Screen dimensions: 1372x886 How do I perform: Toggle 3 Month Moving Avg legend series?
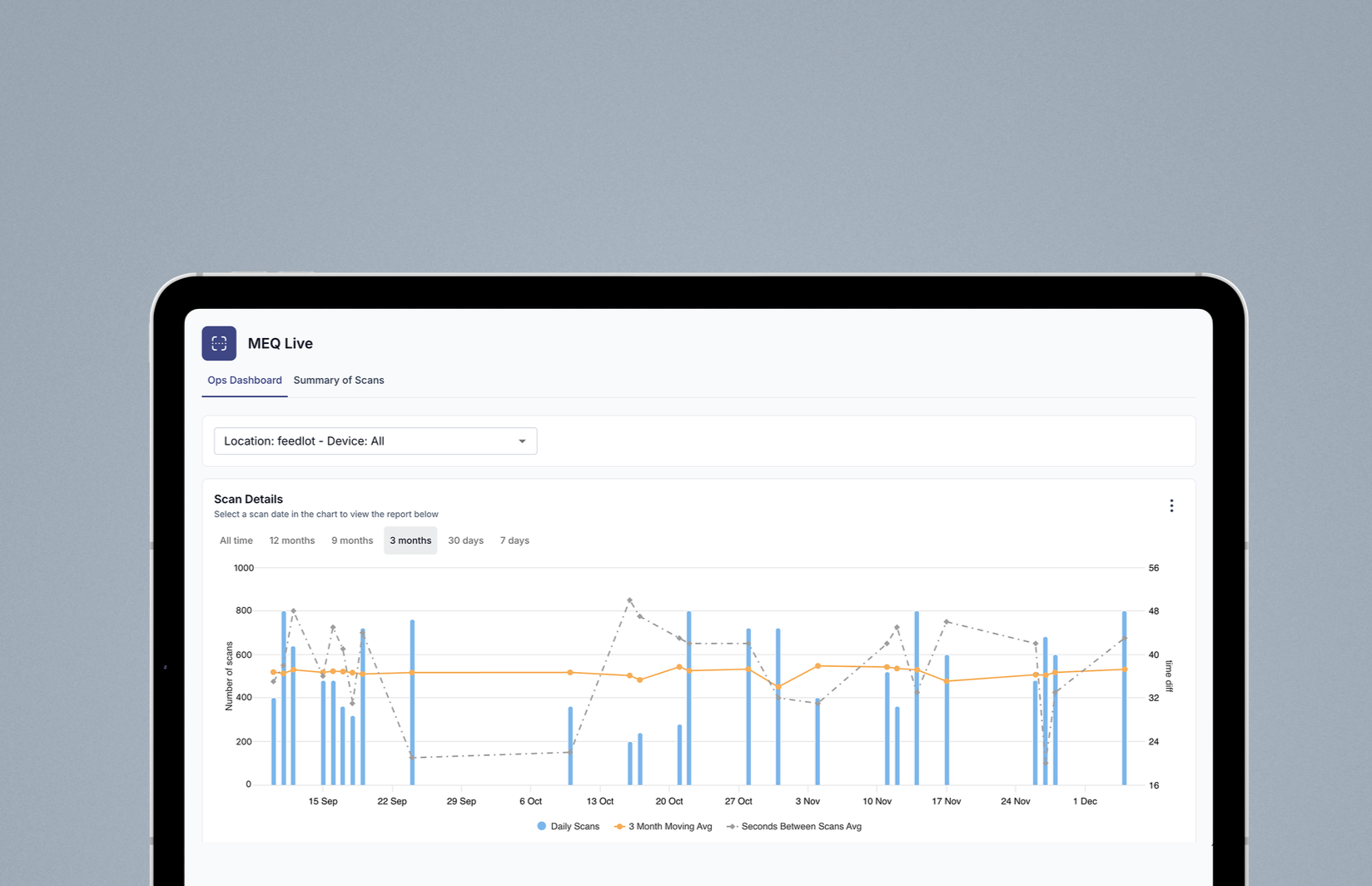point(664,826)
